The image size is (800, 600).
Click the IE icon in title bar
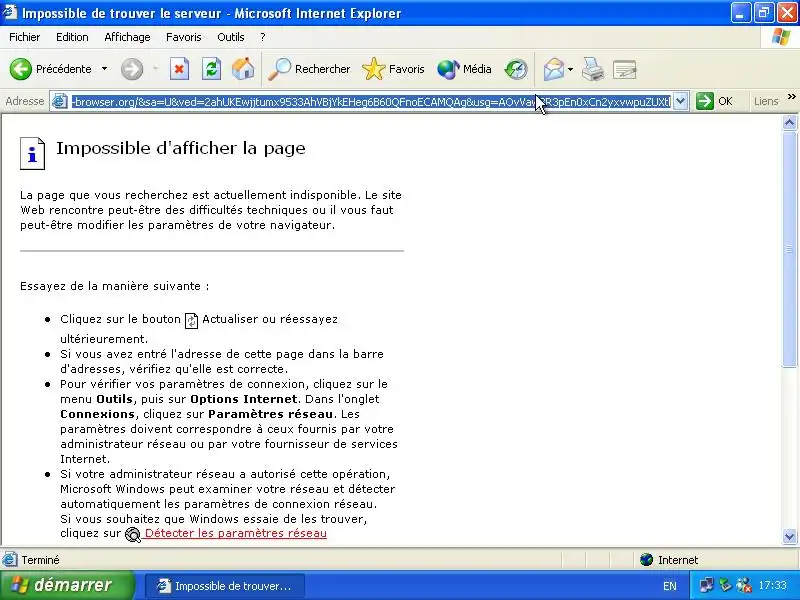10,12
